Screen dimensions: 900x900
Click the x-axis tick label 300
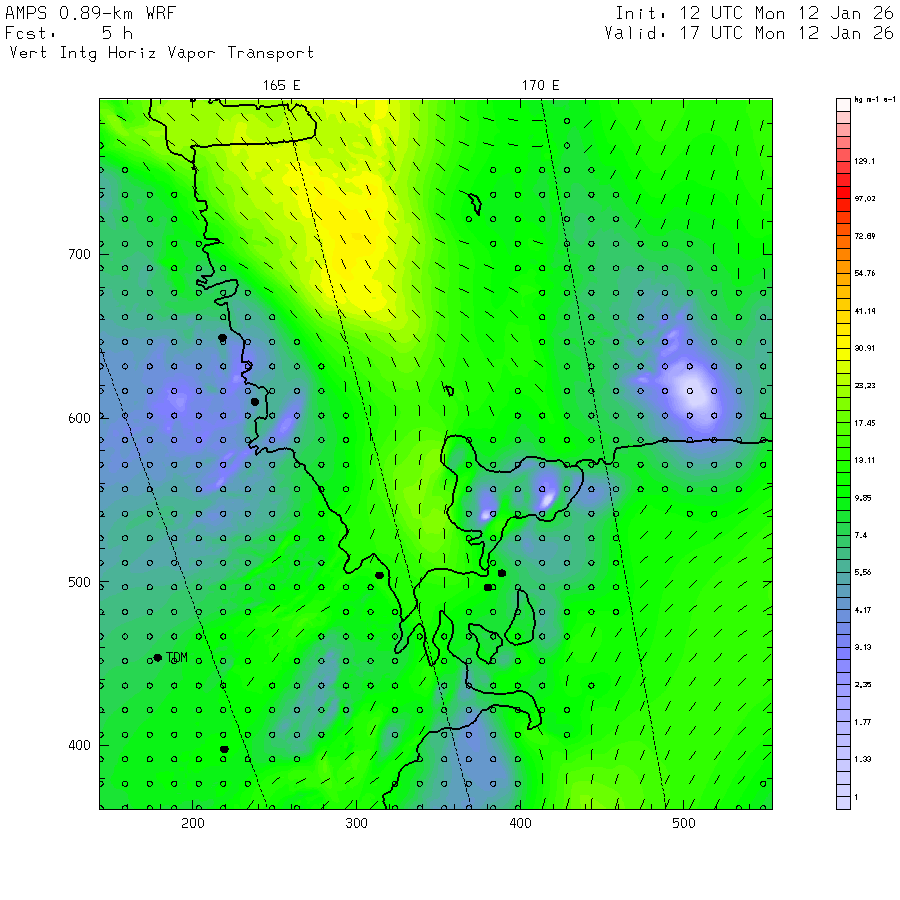click(356, 823)
